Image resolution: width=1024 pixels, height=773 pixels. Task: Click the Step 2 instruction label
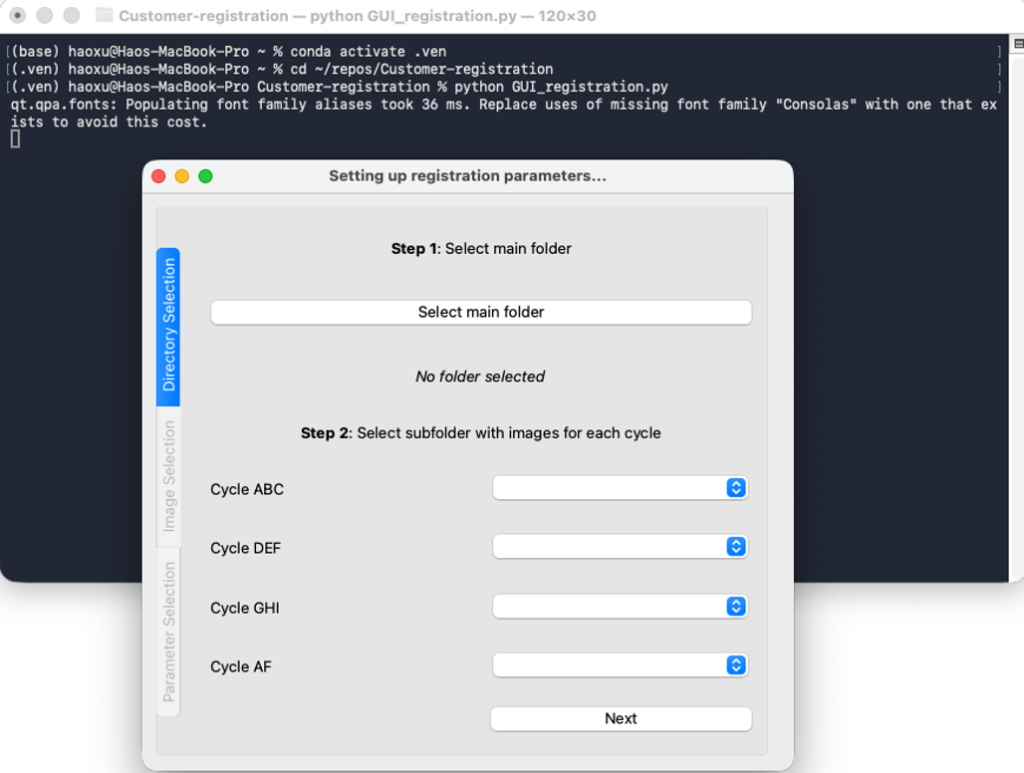point(480,433)
